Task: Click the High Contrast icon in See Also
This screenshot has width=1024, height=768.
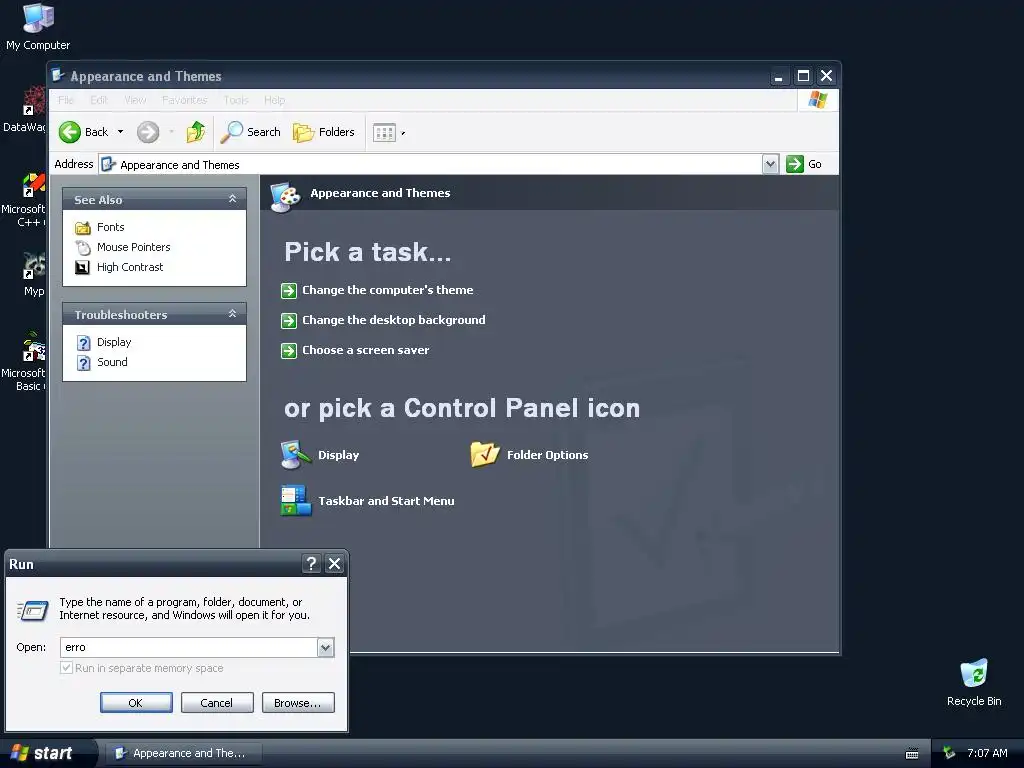Action: [82, 267]
